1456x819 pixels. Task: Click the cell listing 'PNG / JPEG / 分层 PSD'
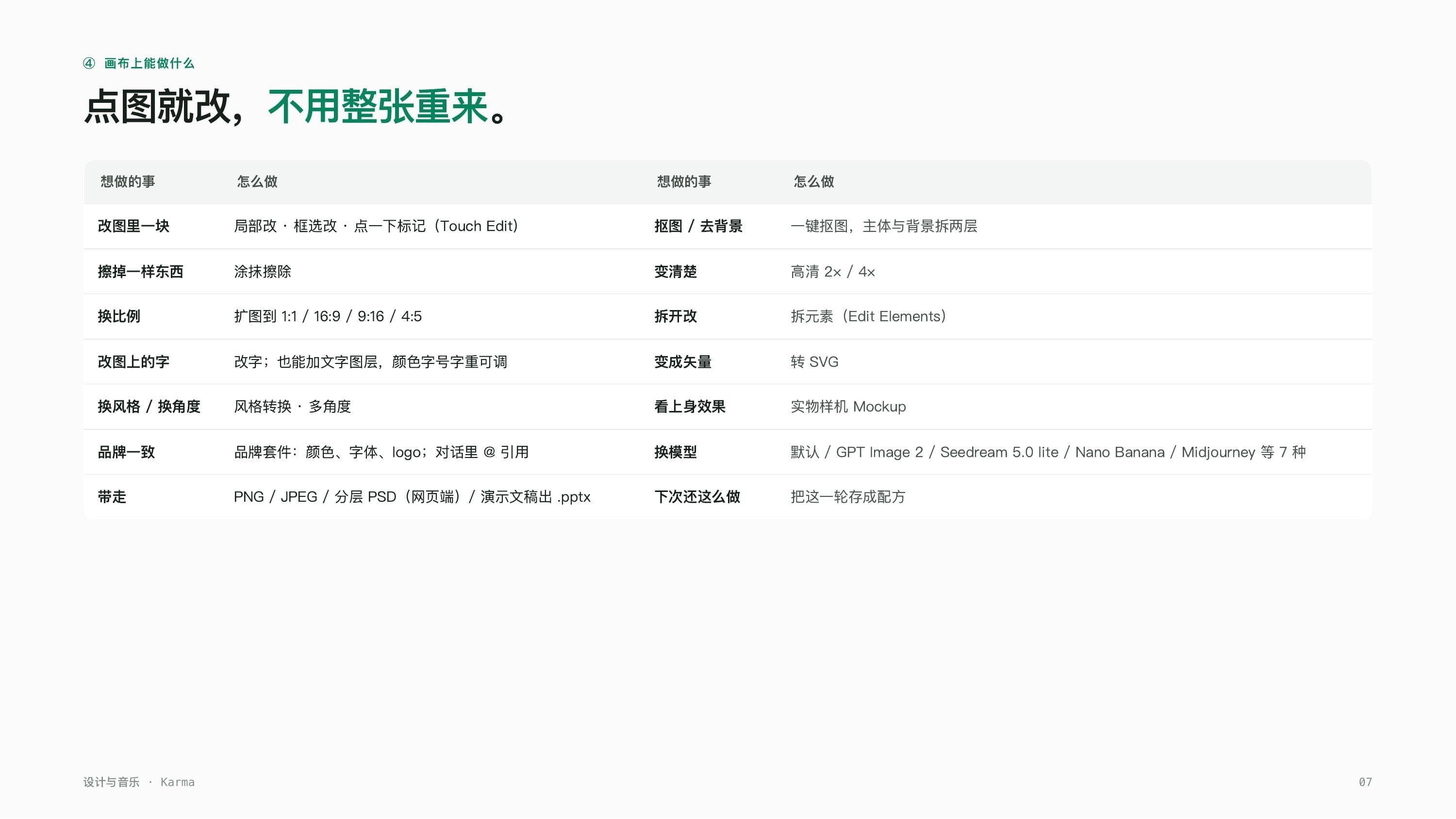pos(412,497)
